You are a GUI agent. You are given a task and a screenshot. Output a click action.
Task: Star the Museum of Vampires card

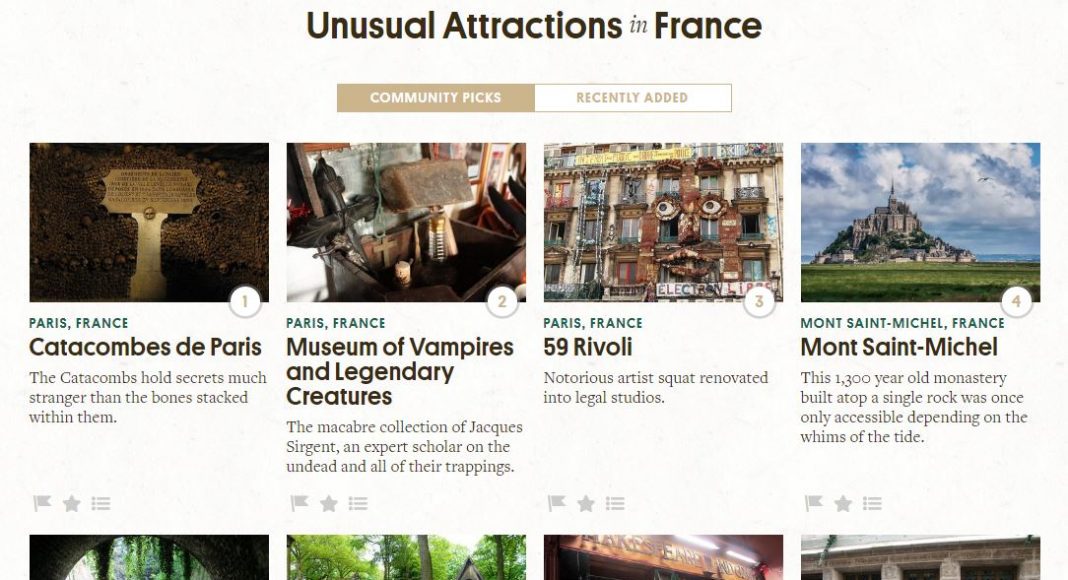coord(329,503)
